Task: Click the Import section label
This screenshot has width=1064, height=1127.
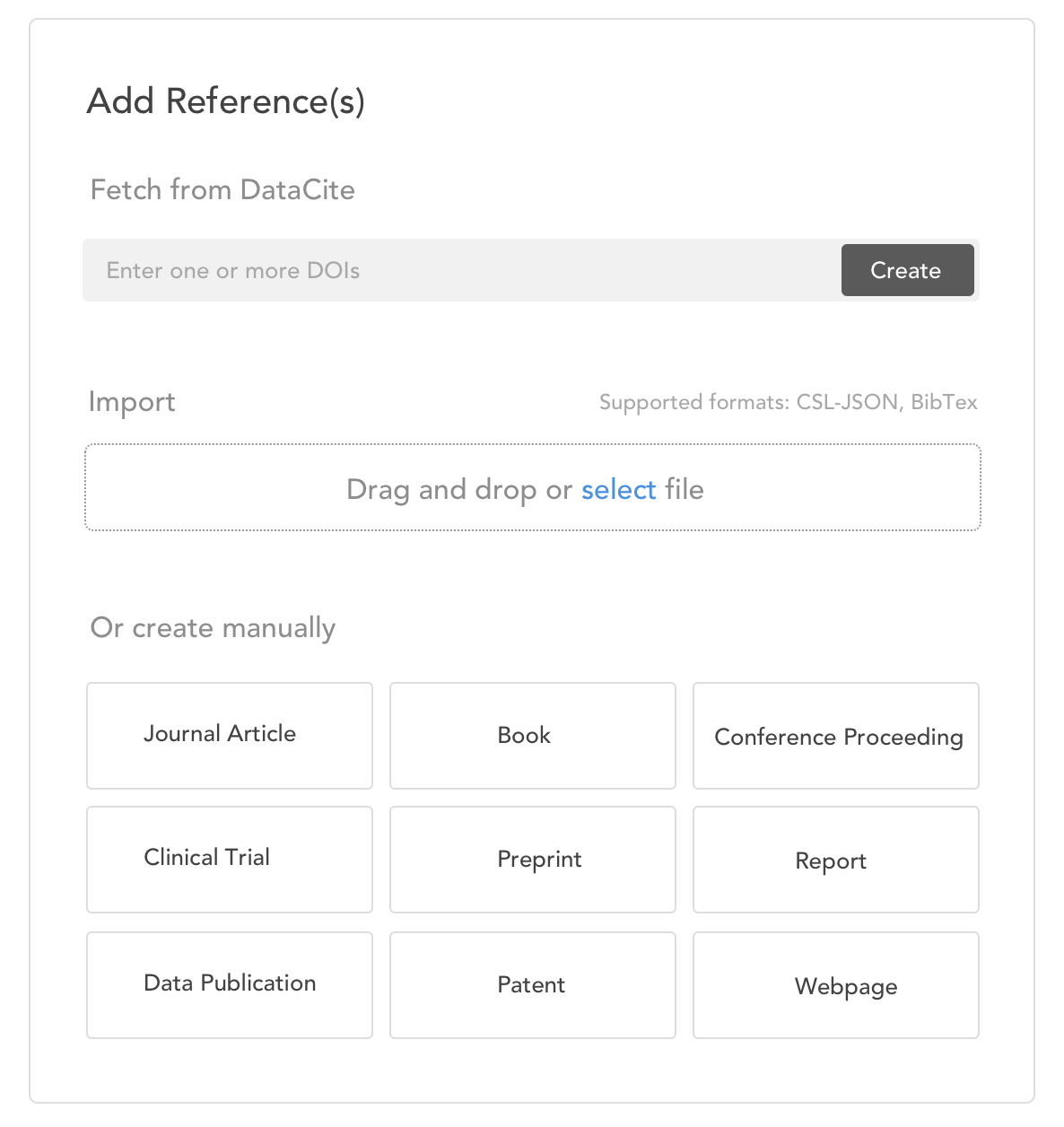Action: pyautogui.click(x=132, y=402)
